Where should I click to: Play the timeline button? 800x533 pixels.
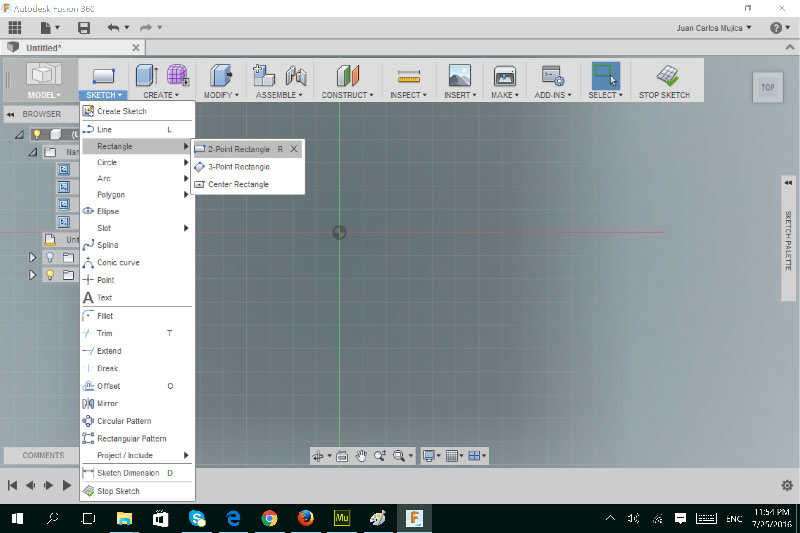67,485
